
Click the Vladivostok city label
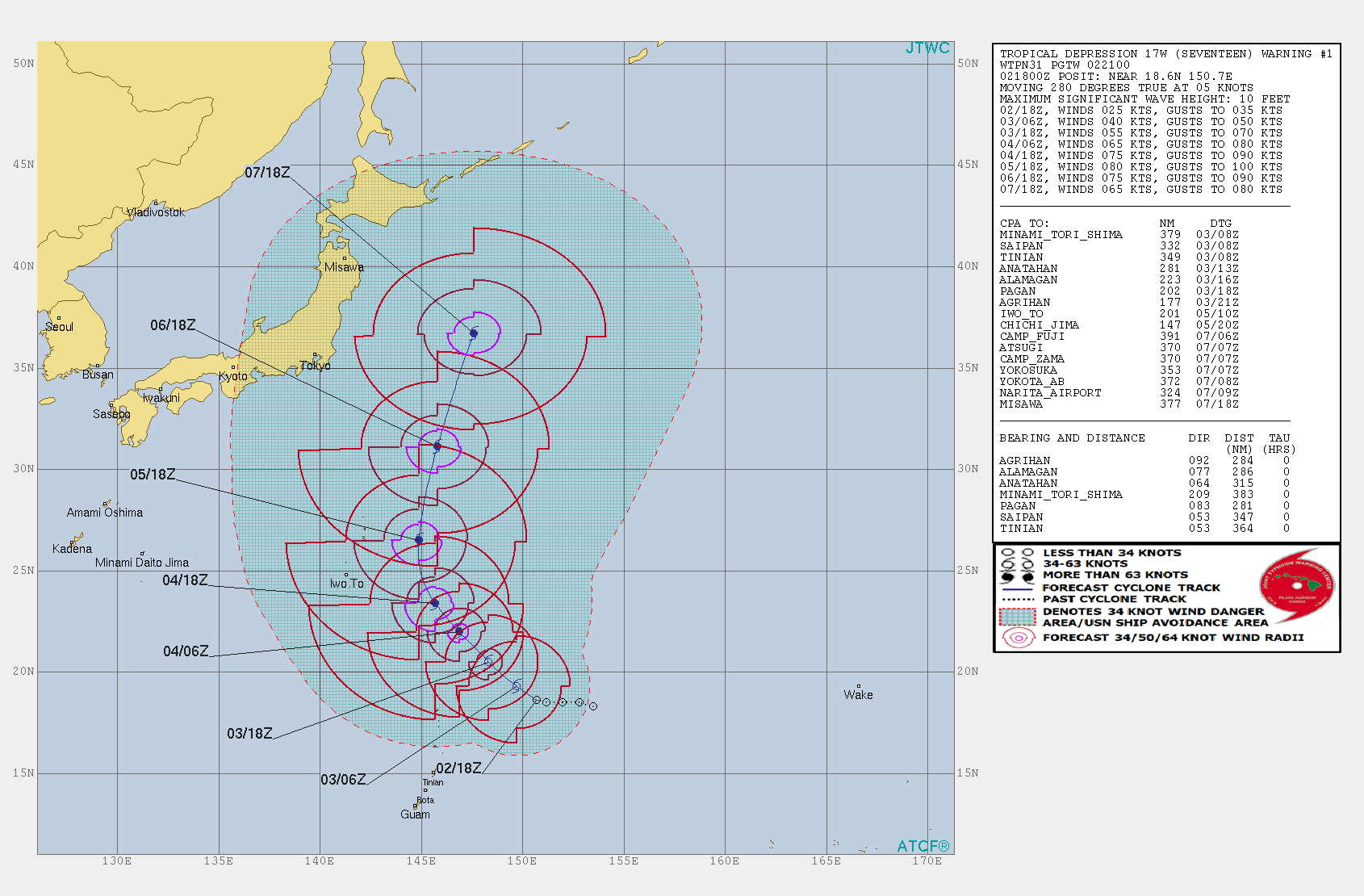(156, 212)
